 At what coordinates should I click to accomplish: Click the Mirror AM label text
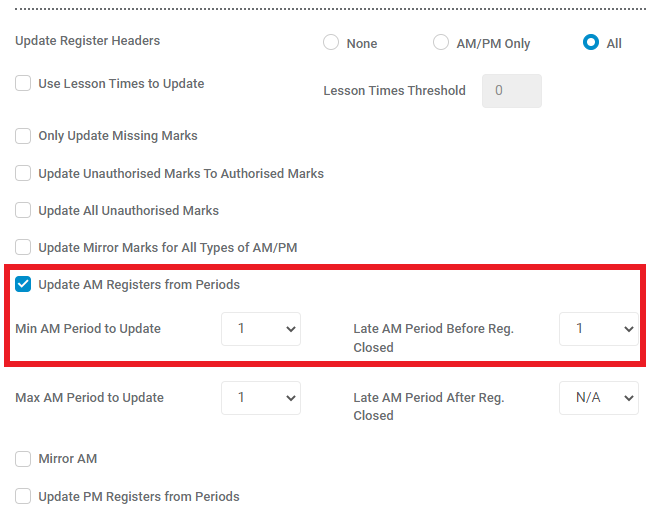[68, 459]
